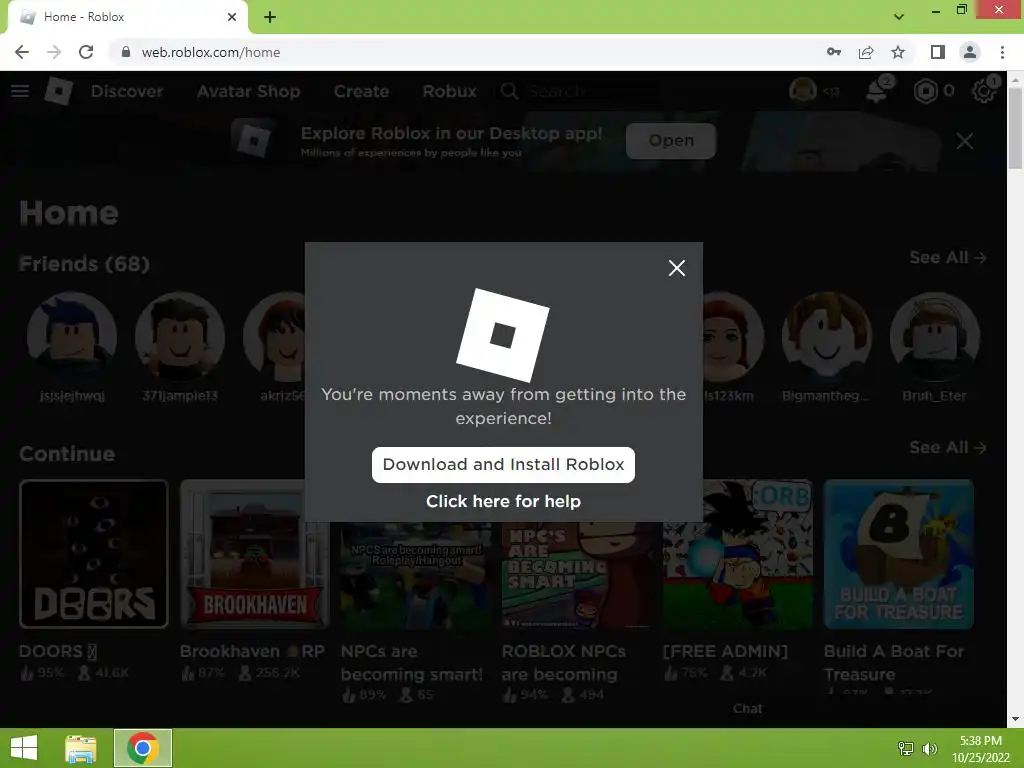Screen dimensions: 1024x768
Task: Open the Create page
Action: tap(361, 91)
